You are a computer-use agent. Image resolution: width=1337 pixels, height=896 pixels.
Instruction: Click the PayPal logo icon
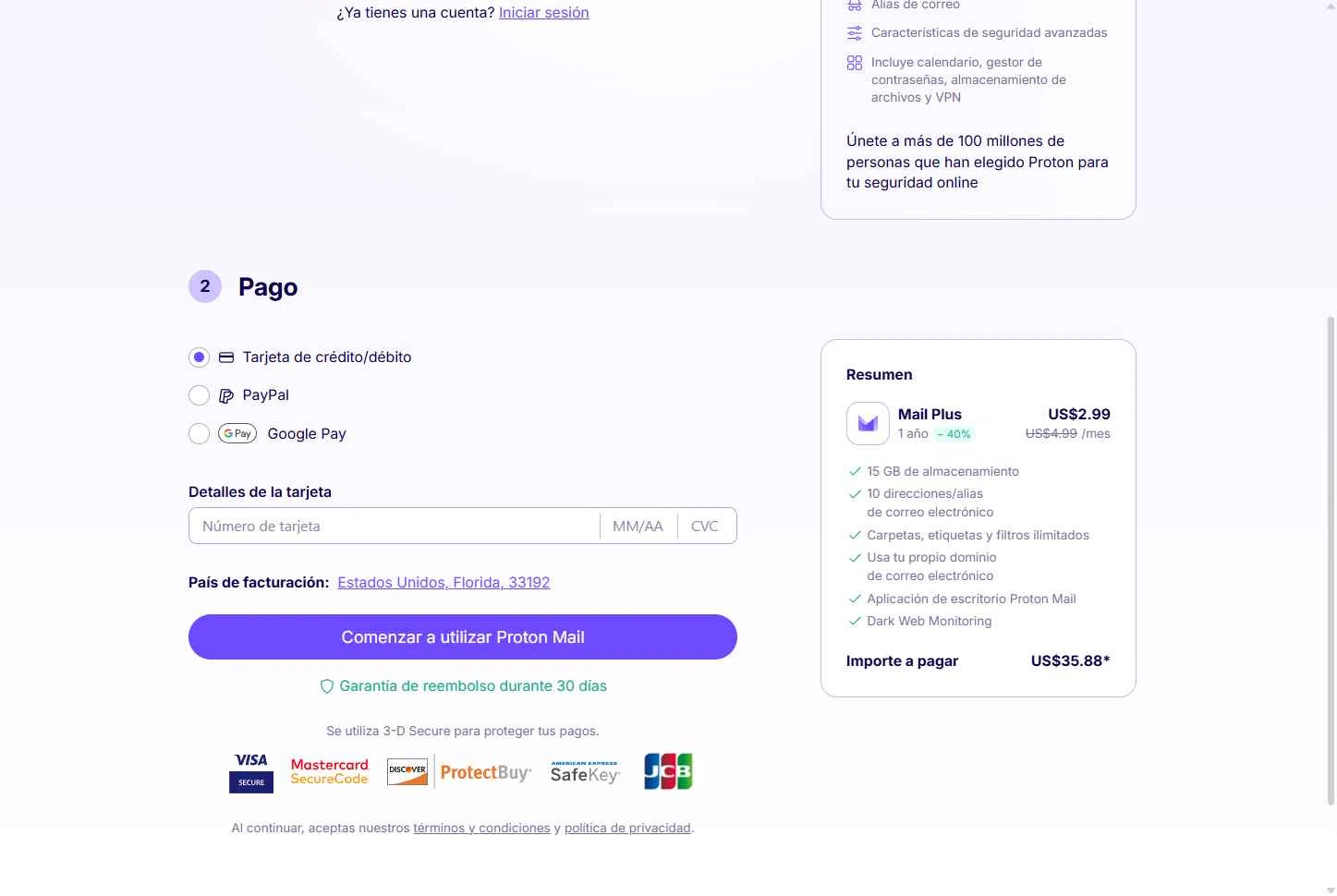click(226, 395)
